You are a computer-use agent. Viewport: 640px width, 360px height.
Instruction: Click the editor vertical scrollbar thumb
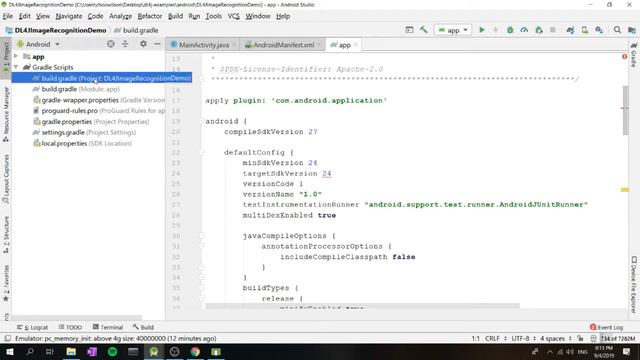click(625, 111)
